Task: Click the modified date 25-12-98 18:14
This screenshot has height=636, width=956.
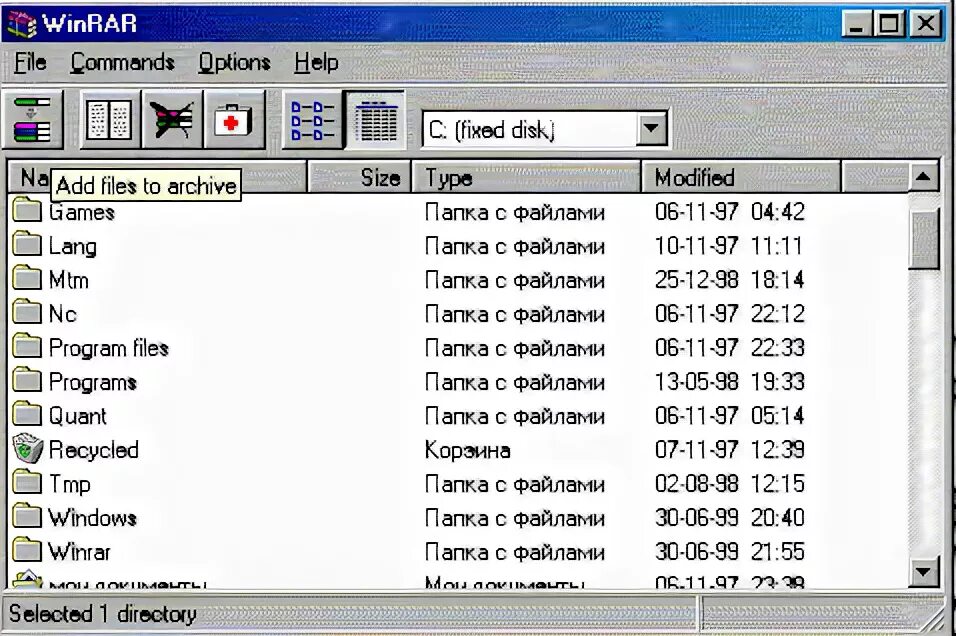Action: pos(730,280)
